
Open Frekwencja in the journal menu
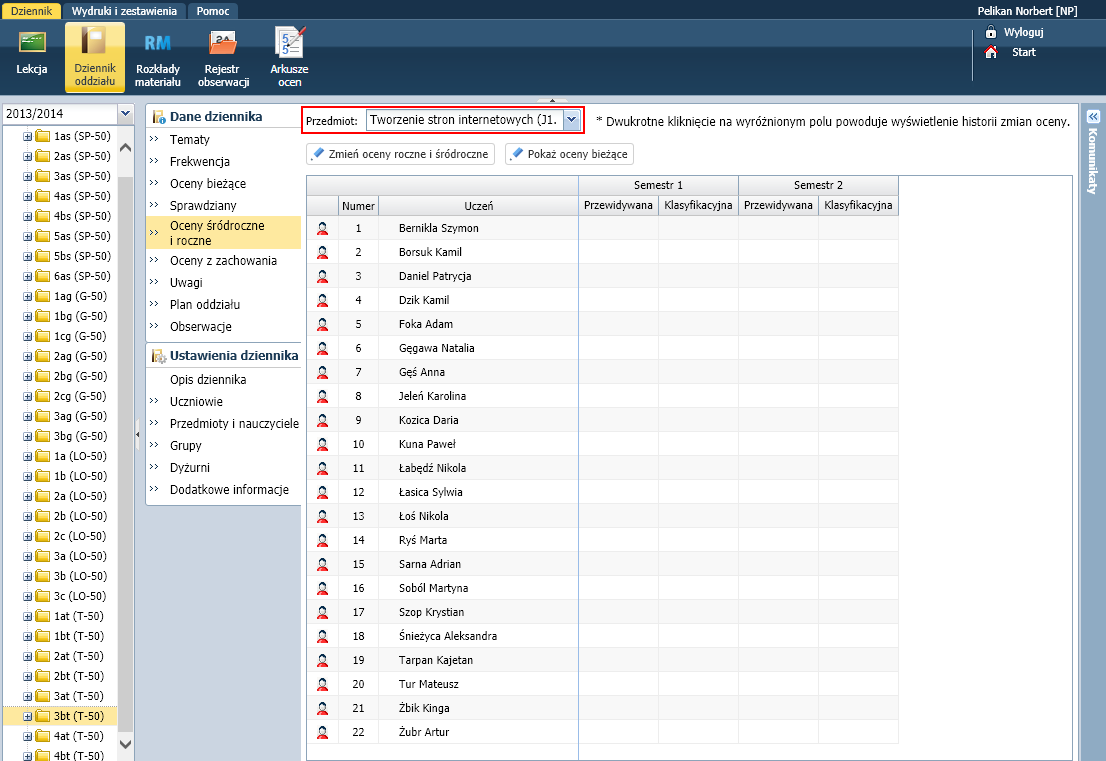[x=200, y=162]
